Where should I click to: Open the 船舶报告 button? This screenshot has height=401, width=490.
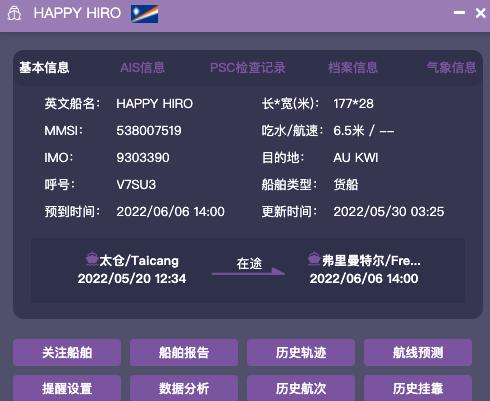point(184,352)
